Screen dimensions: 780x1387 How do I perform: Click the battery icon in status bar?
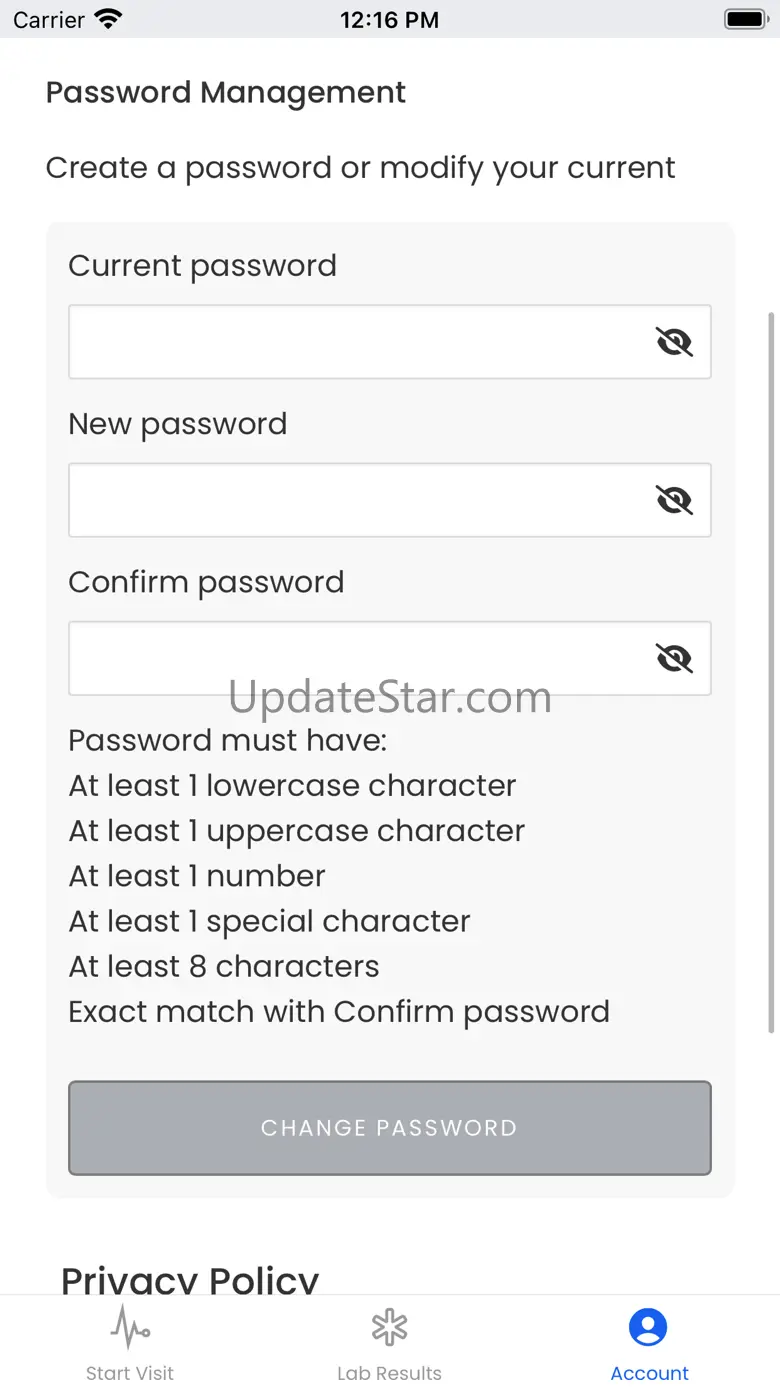pos(745,19)
